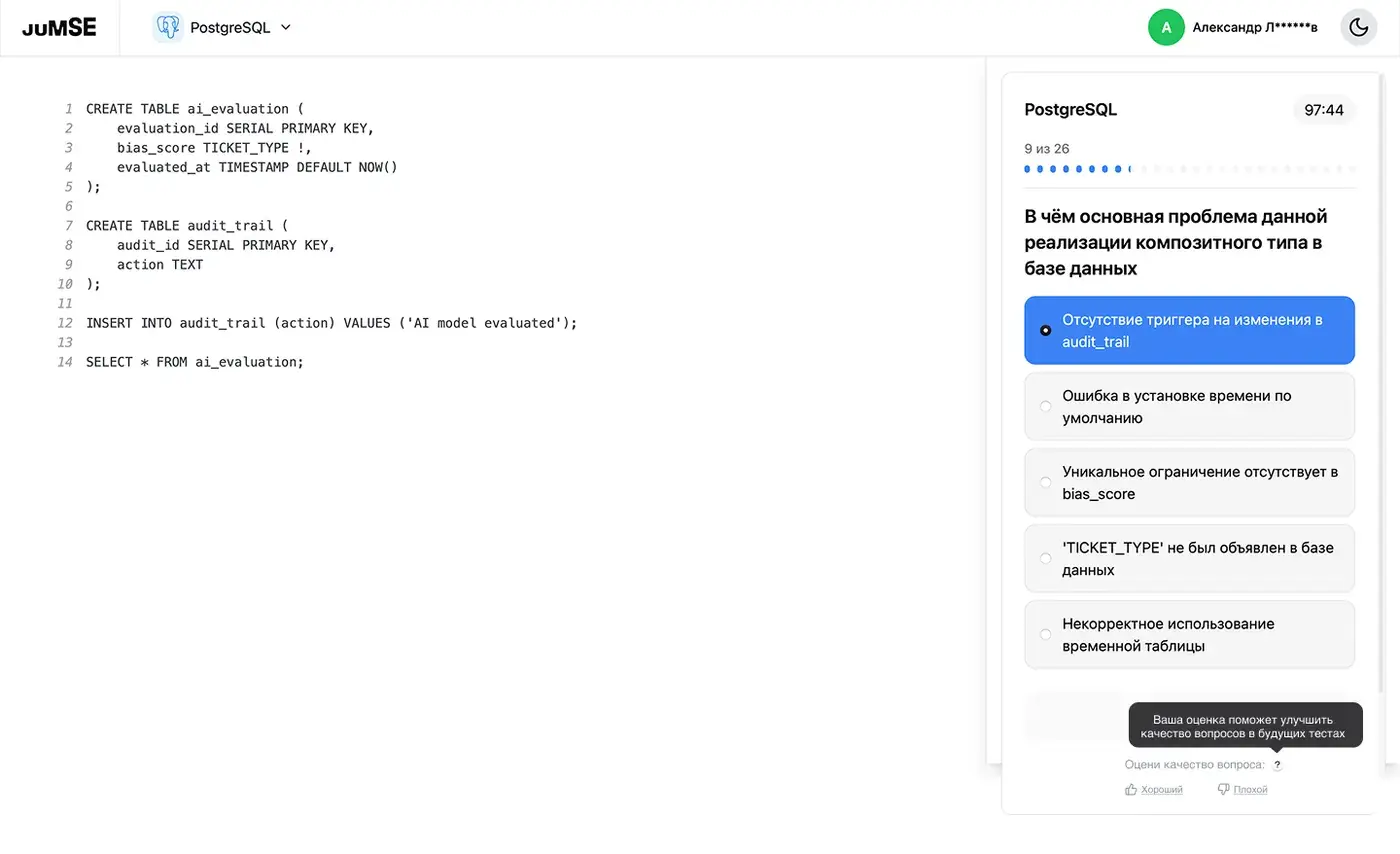Click code line 'action TEXT'
The height and width of the screenshot is (854, 1400).
coord(160,265)
